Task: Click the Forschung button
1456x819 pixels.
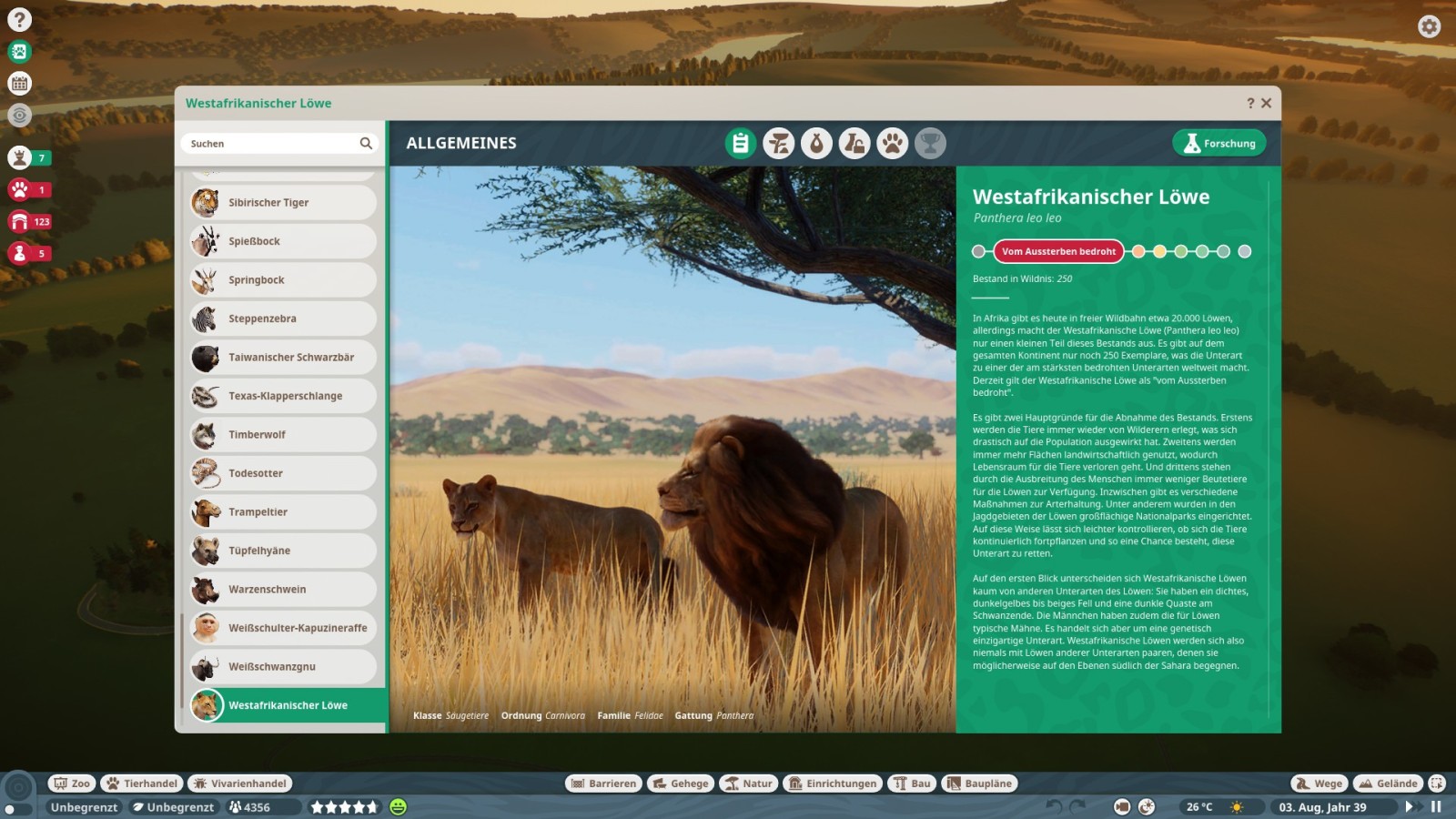Action: click(1218, 144)
